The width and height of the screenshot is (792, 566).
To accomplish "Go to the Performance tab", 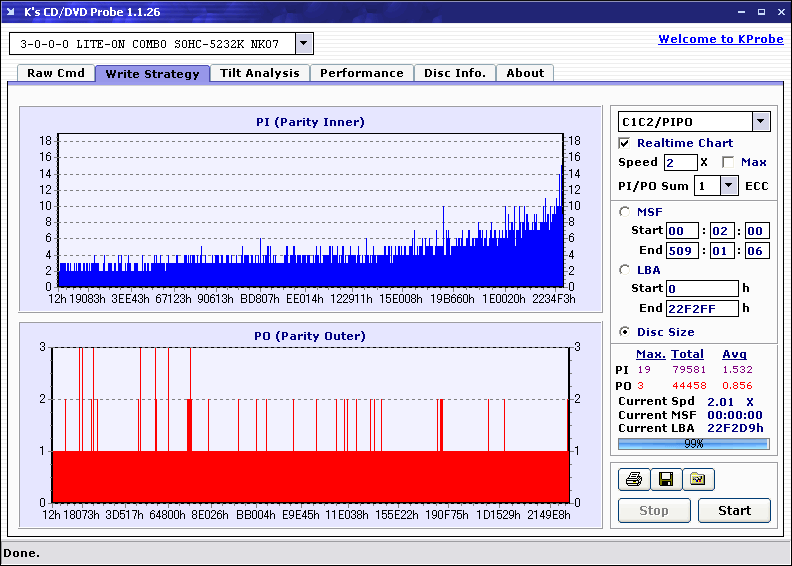I will tap(361, 73).
